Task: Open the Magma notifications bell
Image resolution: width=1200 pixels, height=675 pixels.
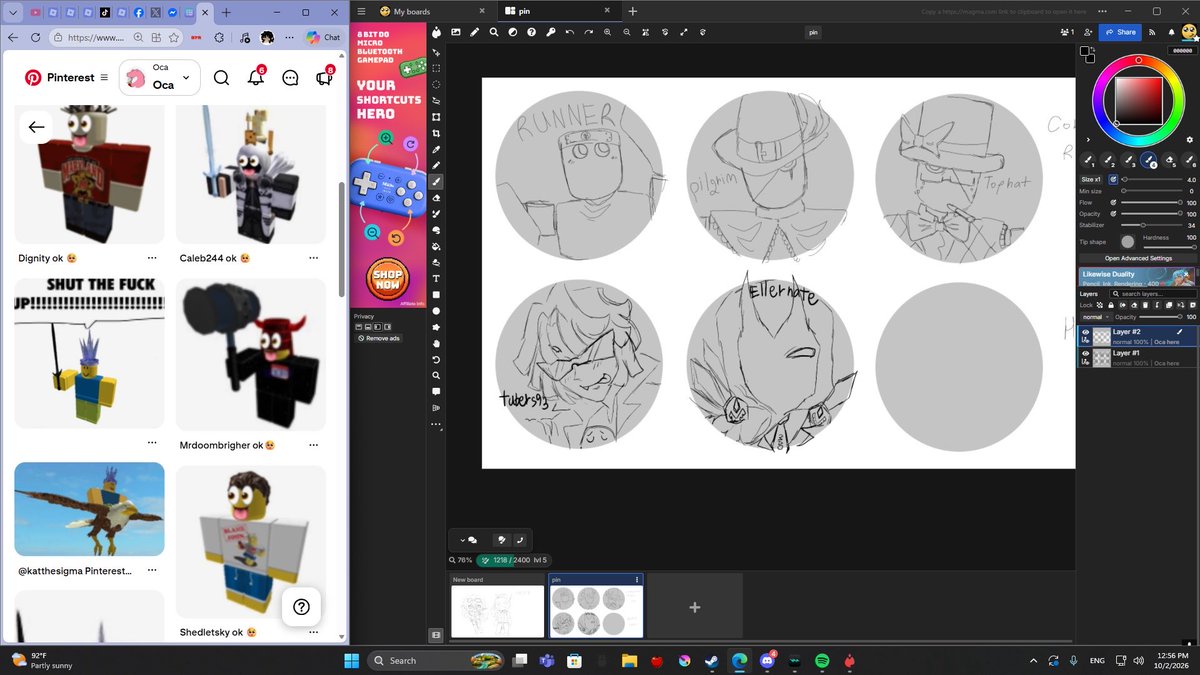Action: pos(1170,32)
